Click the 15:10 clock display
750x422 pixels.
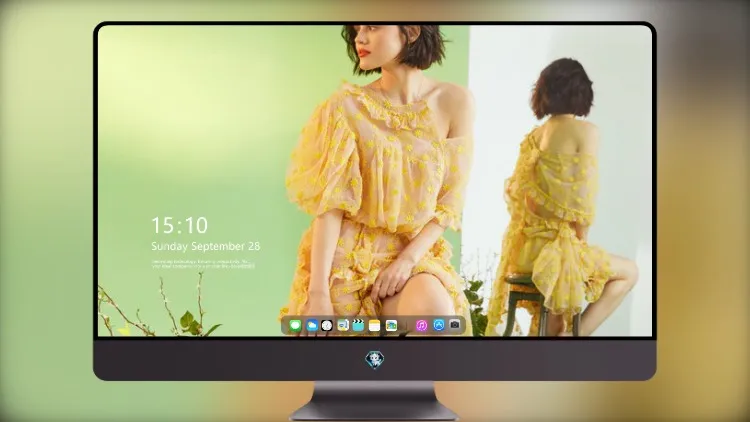coord(179,225)
